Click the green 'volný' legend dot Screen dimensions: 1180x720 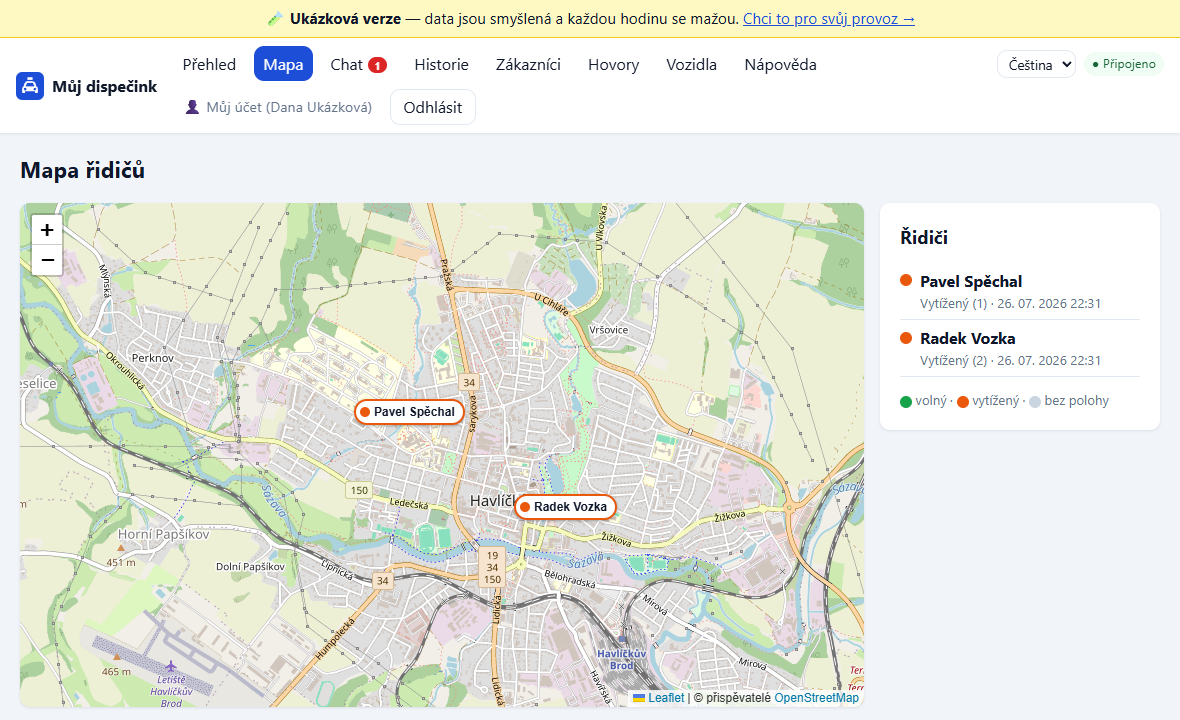click(906, 402)
